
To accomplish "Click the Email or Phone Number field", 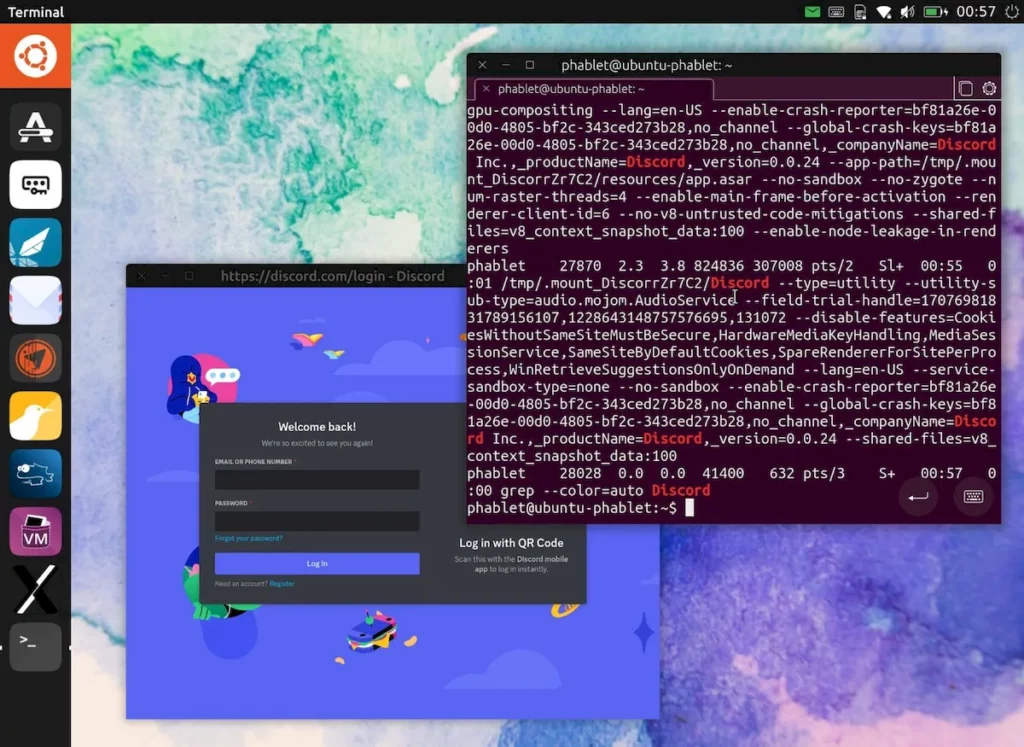I will [x=317, y=479].
